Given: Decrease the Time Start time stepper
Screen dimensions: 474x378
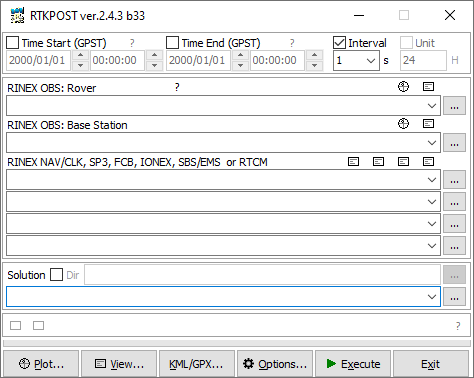Looking at the screenshot, I should click(x=154, y=65).
